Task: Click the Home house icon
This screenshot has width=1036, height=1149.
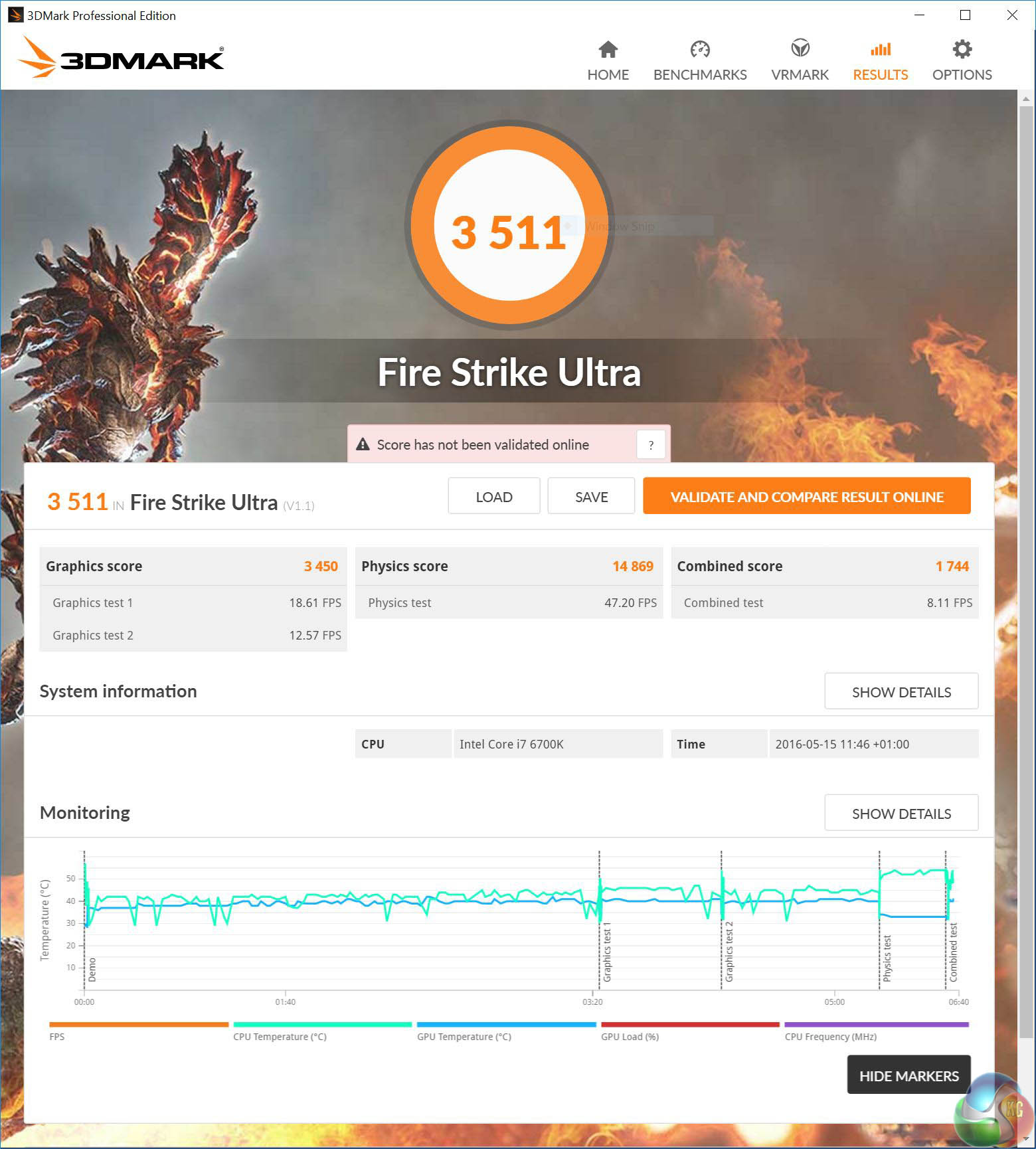Action: [x=608, y=49]
